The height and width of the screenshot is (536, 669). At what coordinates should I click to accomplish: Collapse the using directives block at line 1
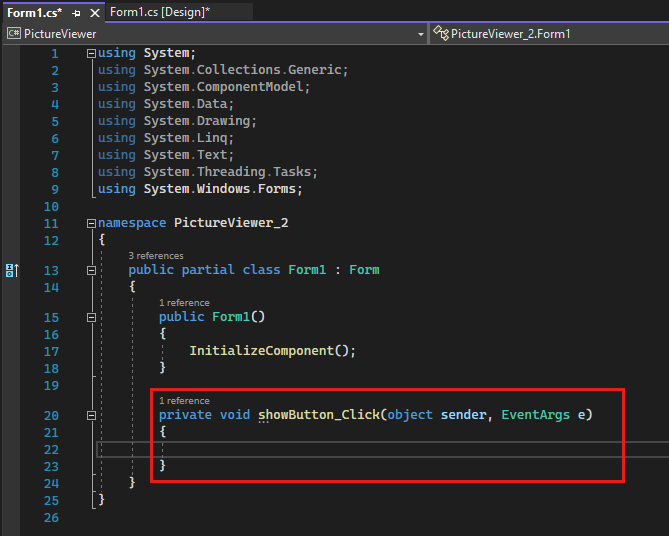[92, 53]
